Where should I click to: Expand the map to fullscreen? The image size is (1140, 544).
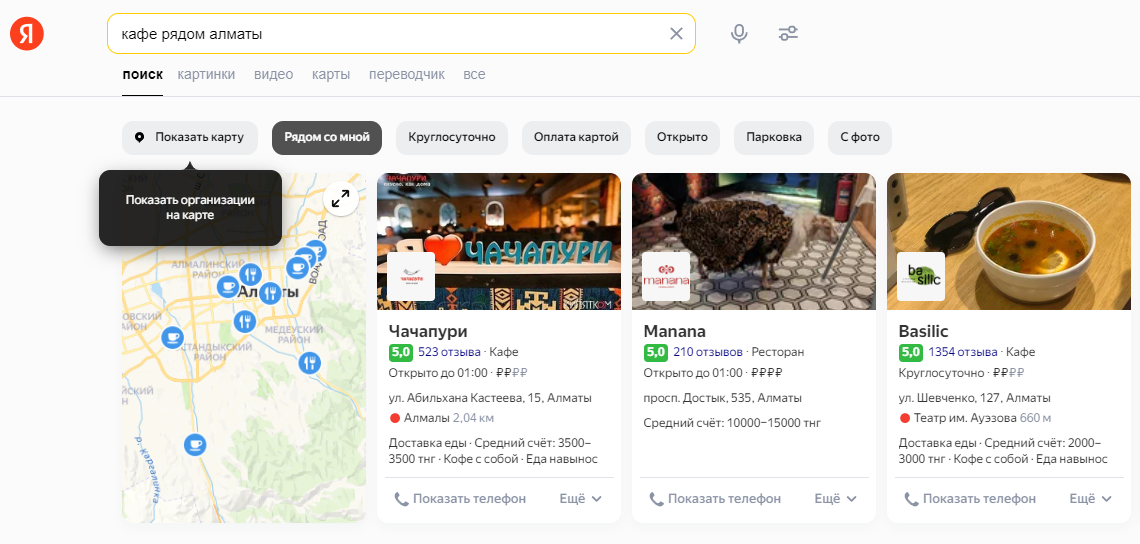pyautogui.click(x=341, y=199)
